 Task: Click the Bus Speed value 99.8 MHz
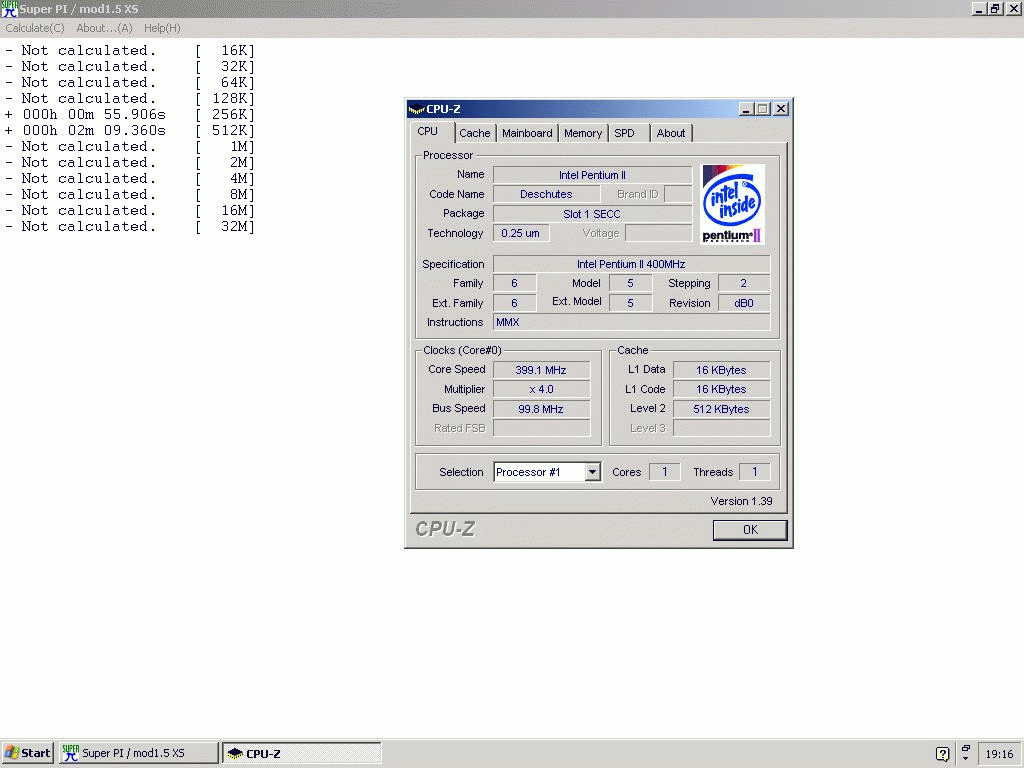click(541, 409)
